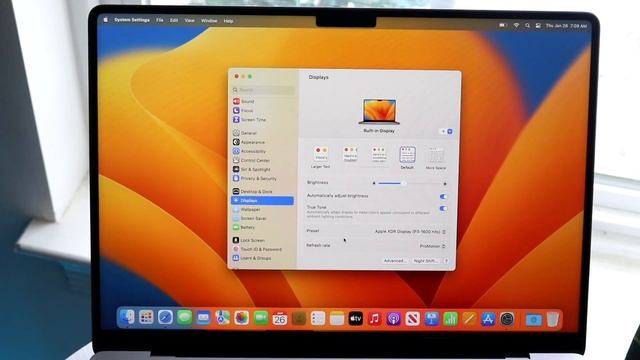The width and height of the screenshot is (640, 360).
Task: Click the Advanced… button
Action: pyautogui.click(x=395, y=260)
